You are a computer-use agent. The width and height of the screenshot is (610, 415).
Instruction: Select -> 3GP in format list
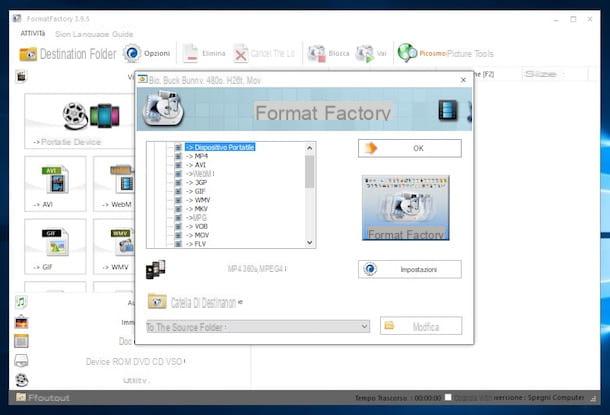(x=196, y=182)
